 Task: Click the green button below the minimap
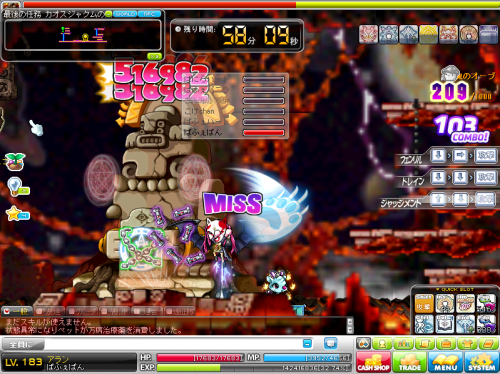(154, 56)
